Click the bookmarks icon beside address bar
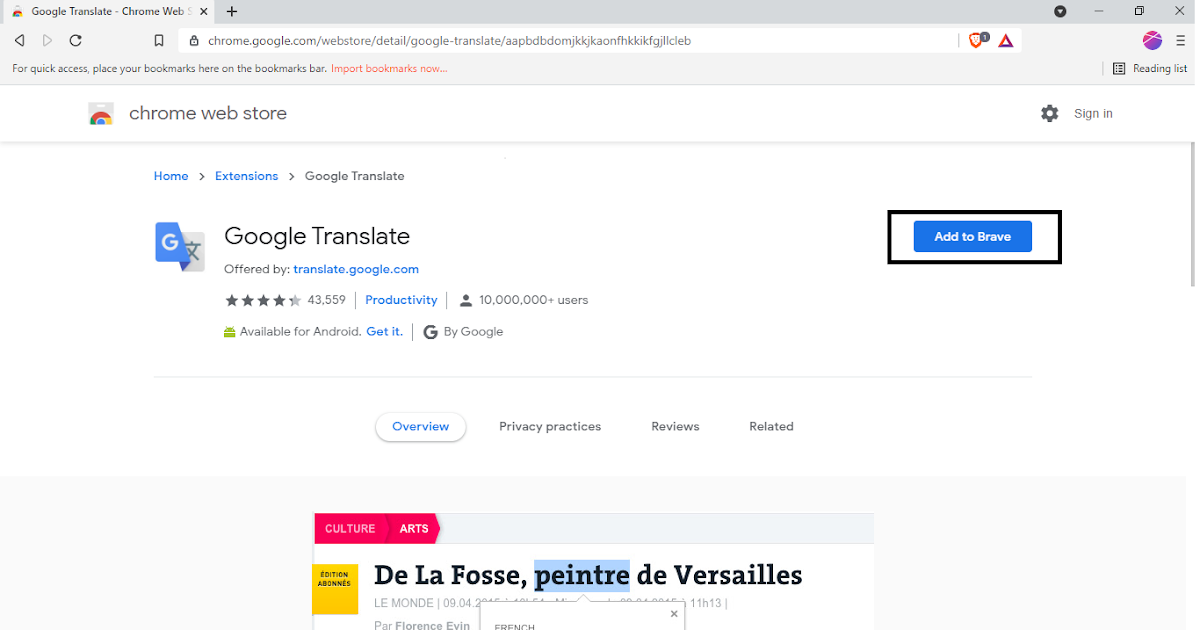This screenshot has width=1200, height=630. (x=160, y=40)
